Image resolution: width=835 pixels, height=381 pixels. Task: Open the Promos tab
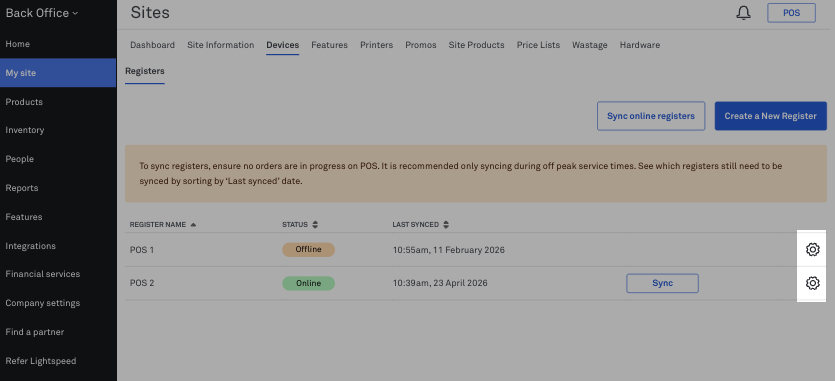pos(421,45)
